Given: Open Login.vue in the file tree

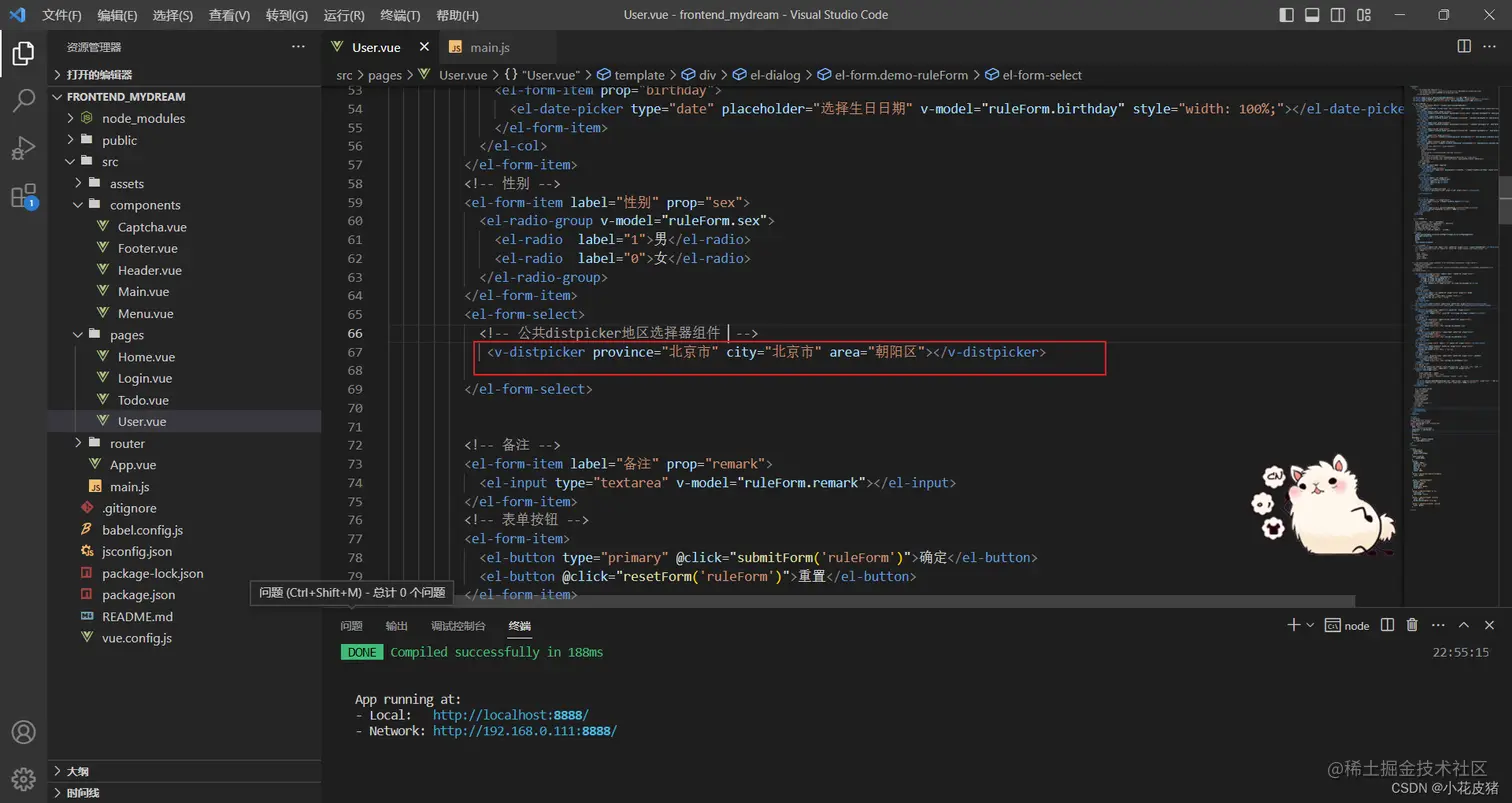Looking at the screenshot, I should [x=145, y=378].
